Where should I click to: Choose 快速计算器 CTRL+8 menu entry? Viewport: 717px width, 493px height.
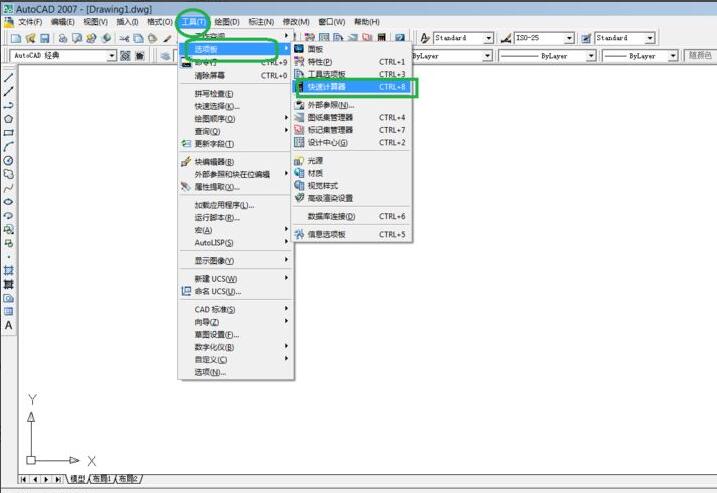(x=352, y=86)
